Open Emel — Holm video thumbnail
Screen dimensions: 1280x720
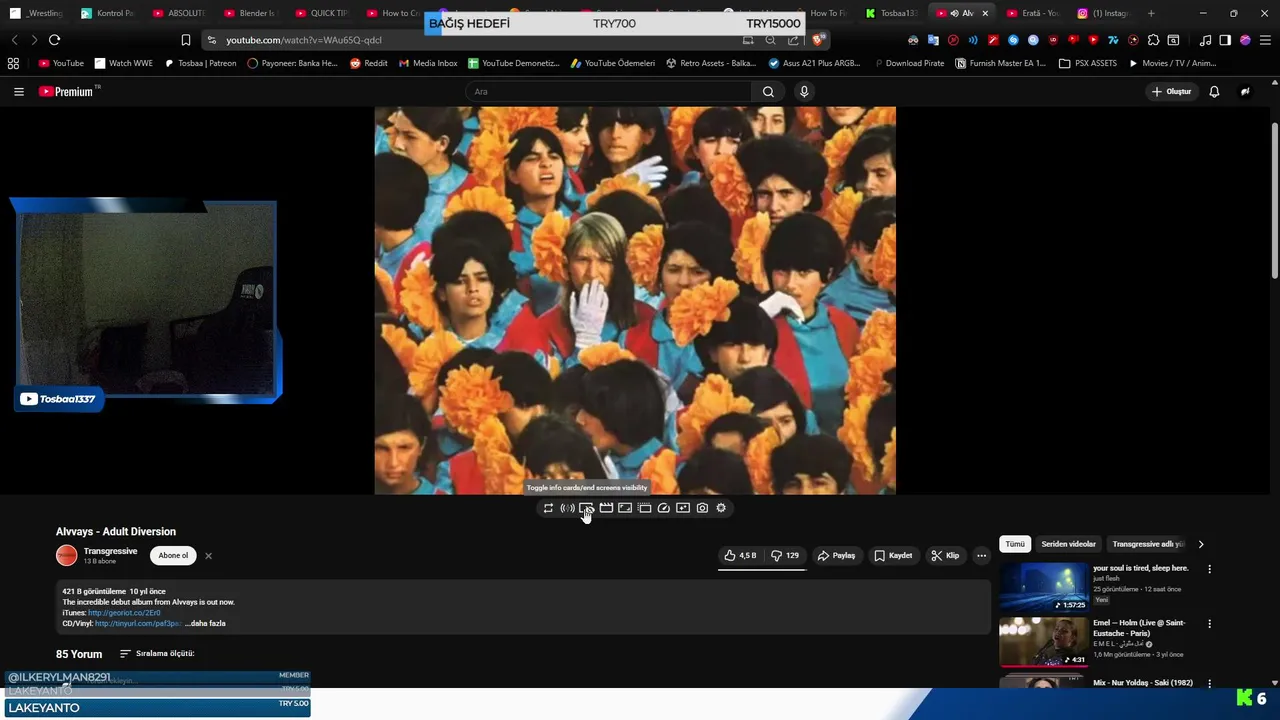pos(1043,642)
